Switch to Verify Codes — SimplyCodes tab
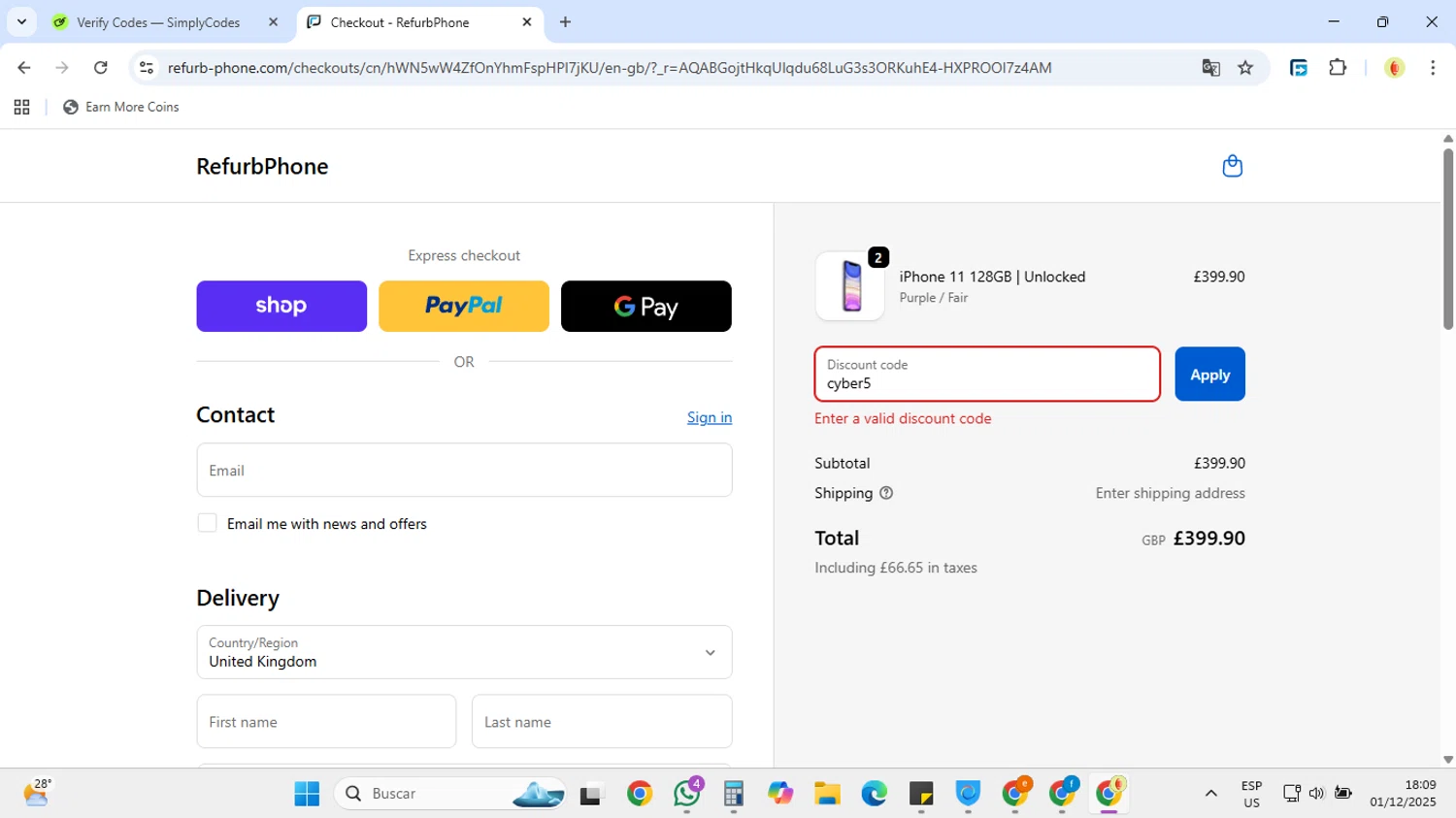1456x818 pixels. pyautogui.click(x=158, y=22)
